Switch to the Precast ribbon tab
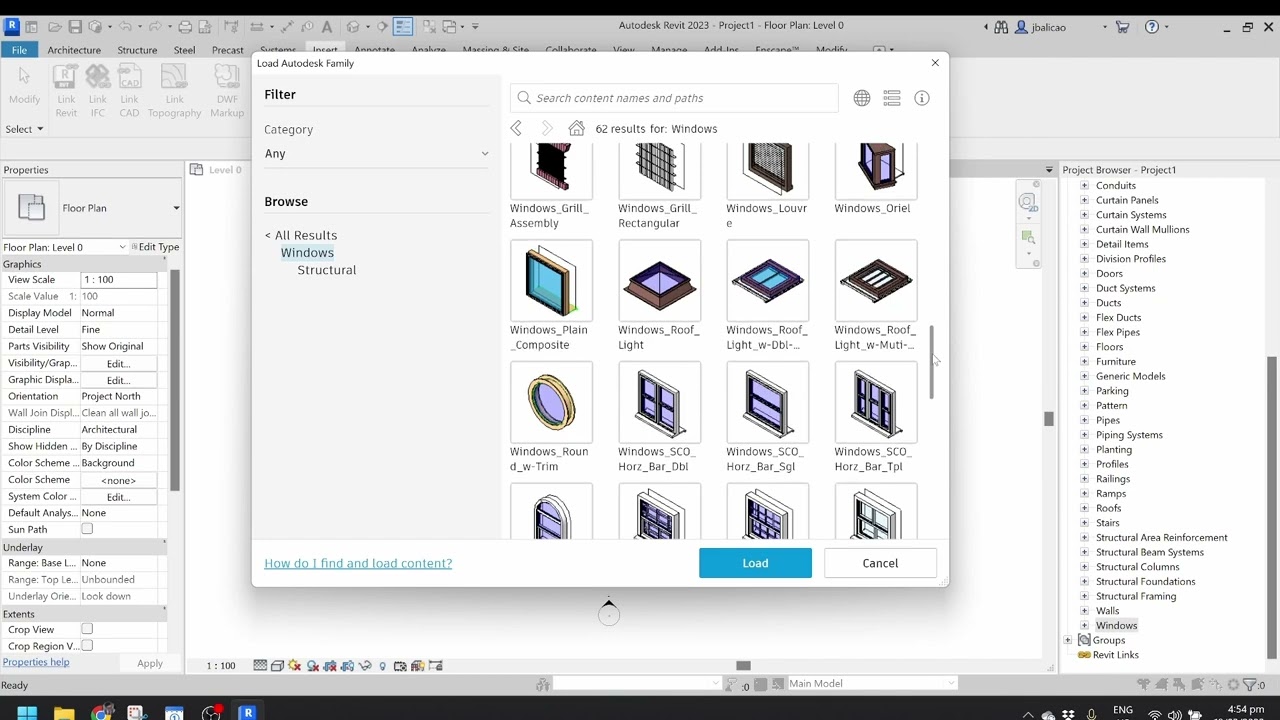This screenshot has width=1280, height=720. [x=228, y=50]
